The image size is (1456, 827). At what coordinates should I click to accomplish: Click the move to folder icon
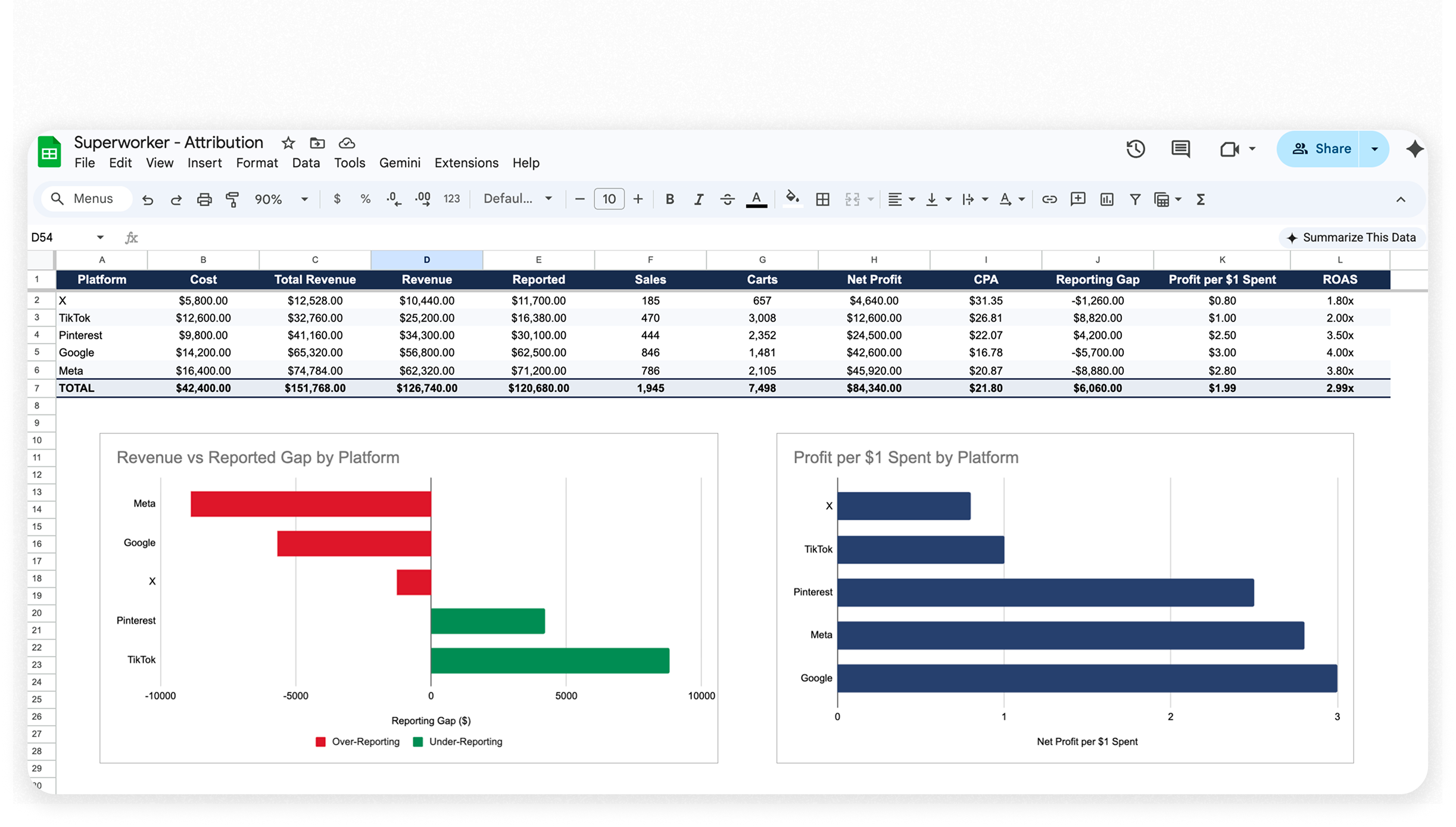click(317, 143)
